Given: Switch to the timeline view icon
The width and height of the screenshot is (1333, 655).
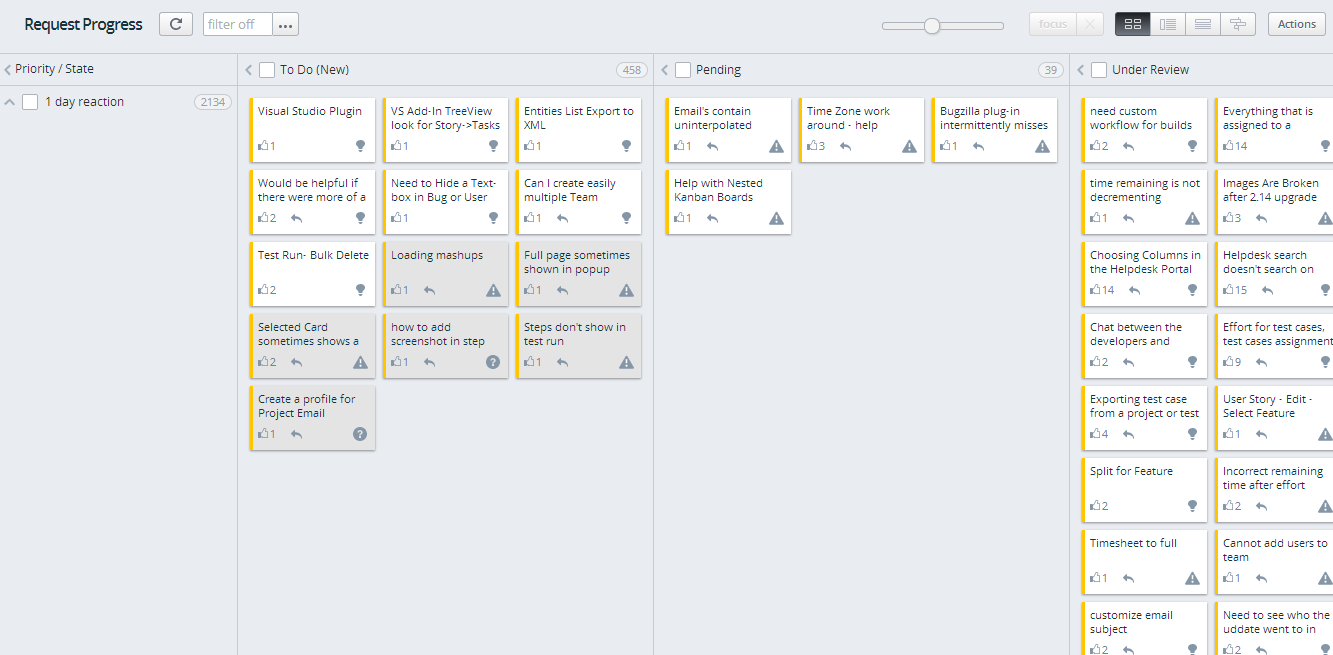Looking at the screenshot, I should (1238, 24).
